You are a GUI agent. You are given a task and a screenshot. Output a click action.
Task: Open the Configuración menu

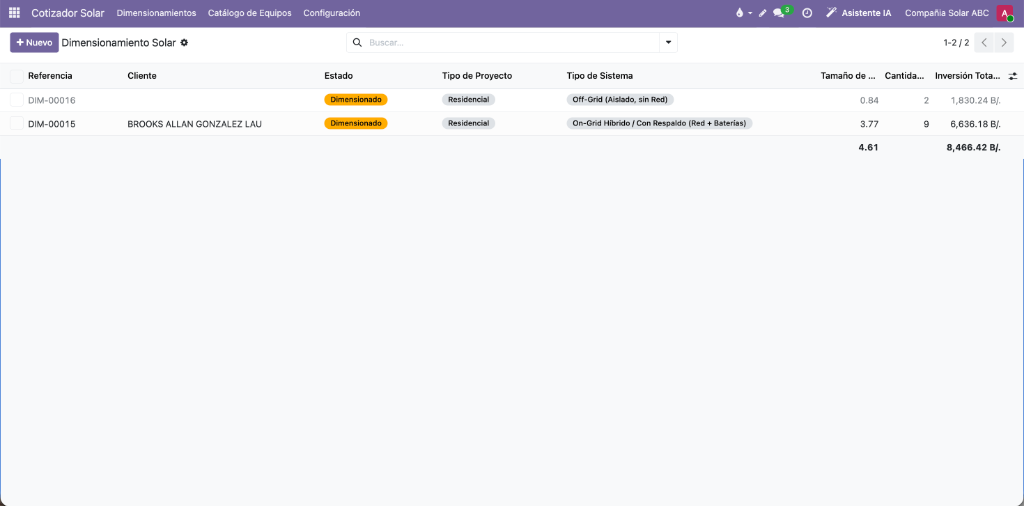click(332, 13)
